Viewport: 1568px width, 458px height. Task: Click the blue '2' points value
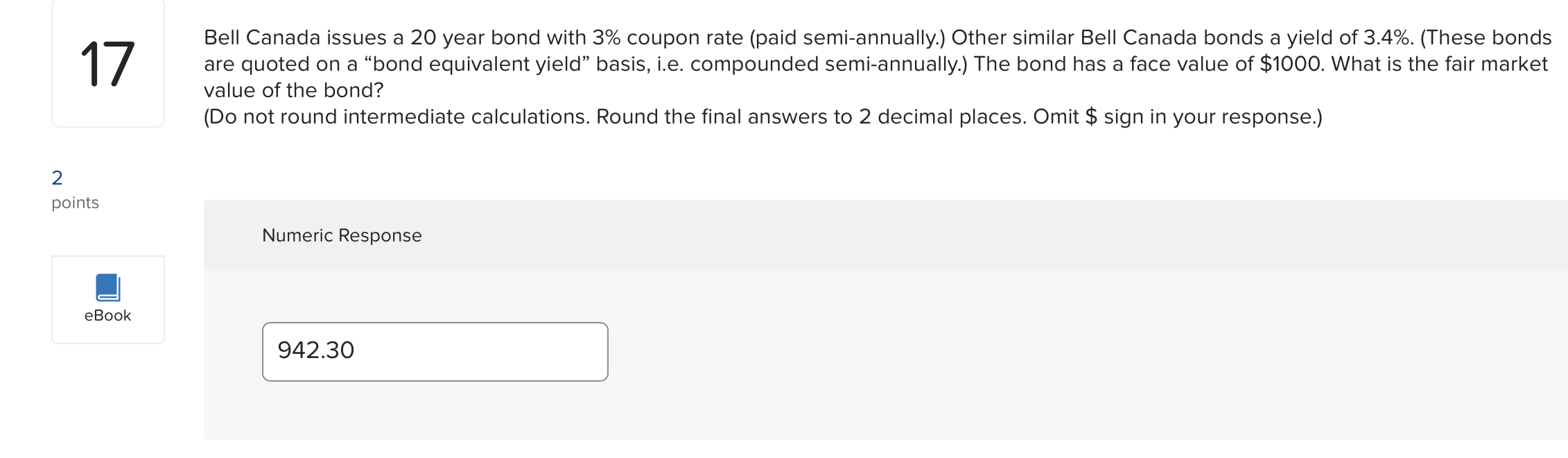pos(55,177)
